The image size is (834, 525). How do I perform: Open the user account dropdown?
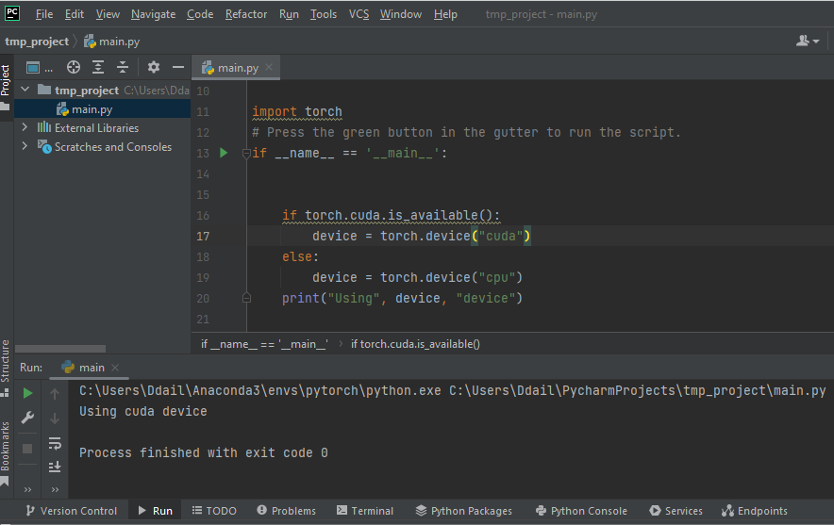point(807,41)
